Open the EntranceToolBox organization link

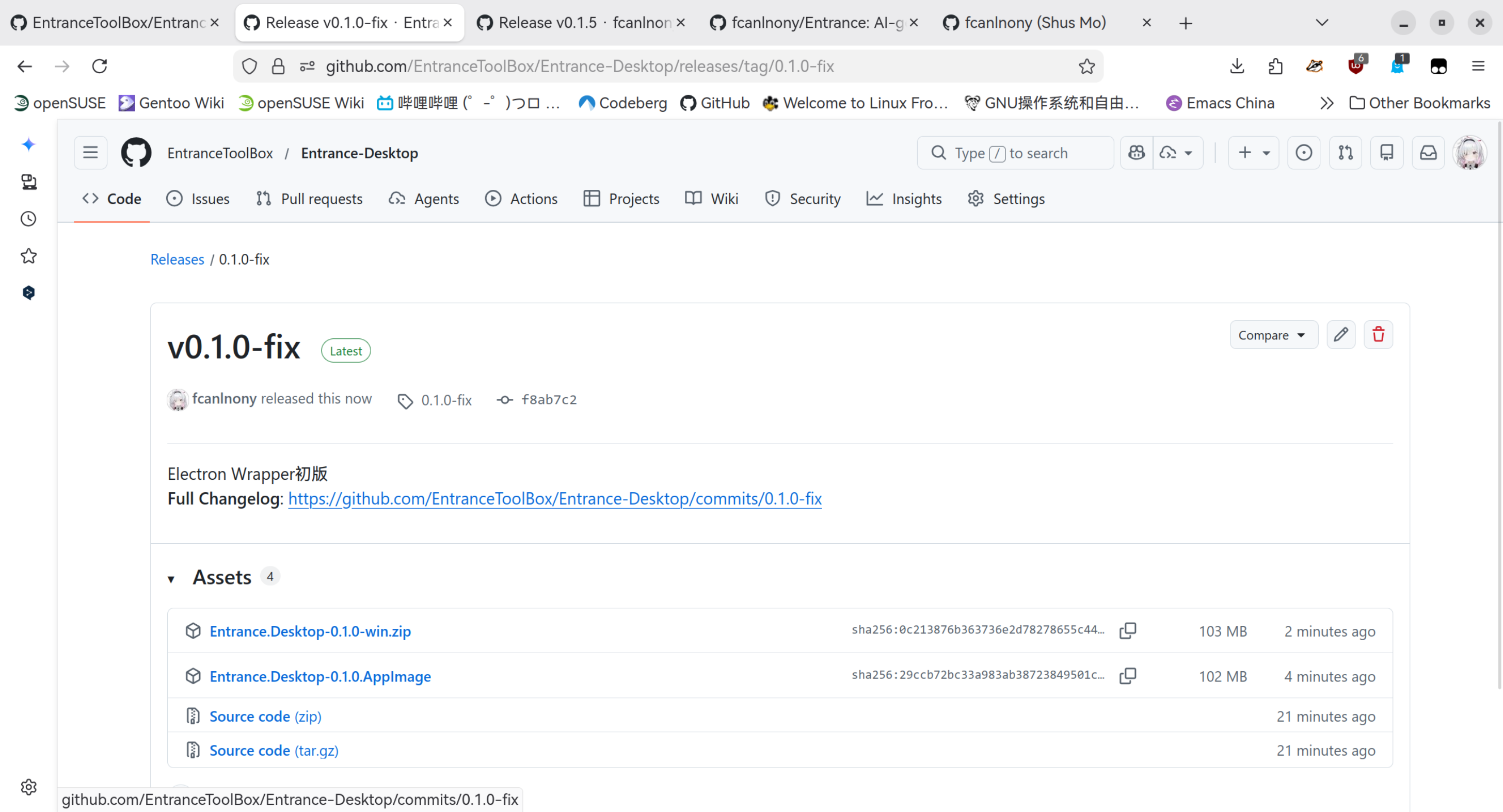220,153
